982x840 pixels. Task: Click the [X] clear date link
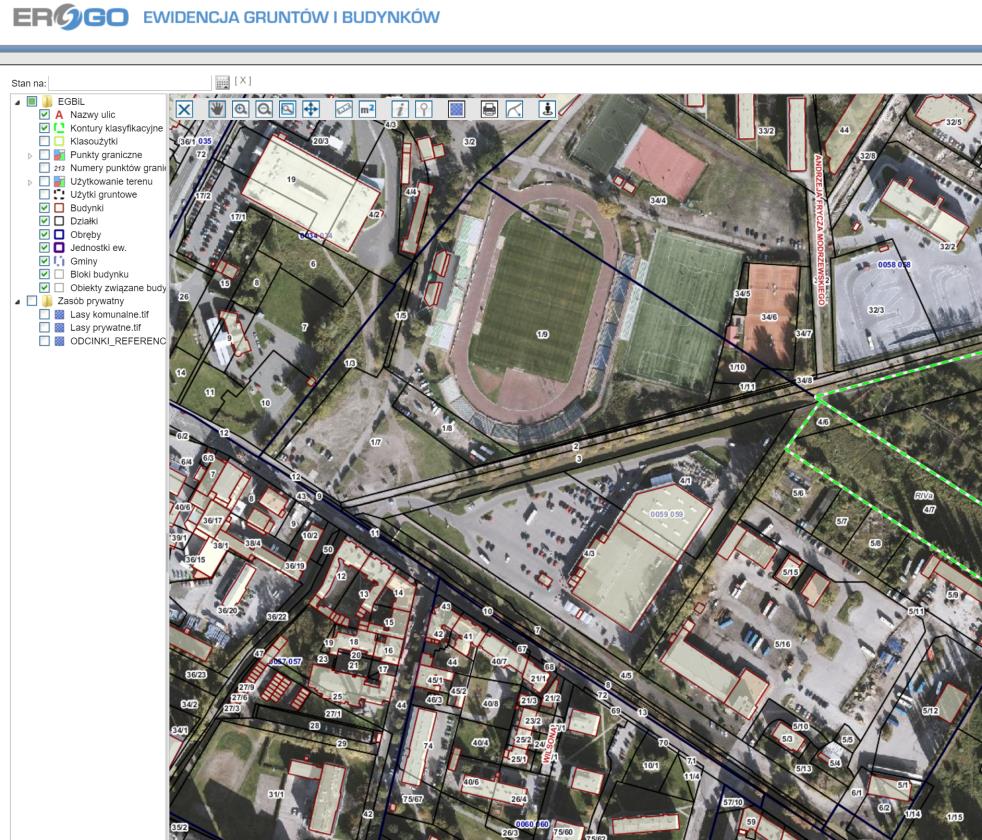(x=242, y=81)
